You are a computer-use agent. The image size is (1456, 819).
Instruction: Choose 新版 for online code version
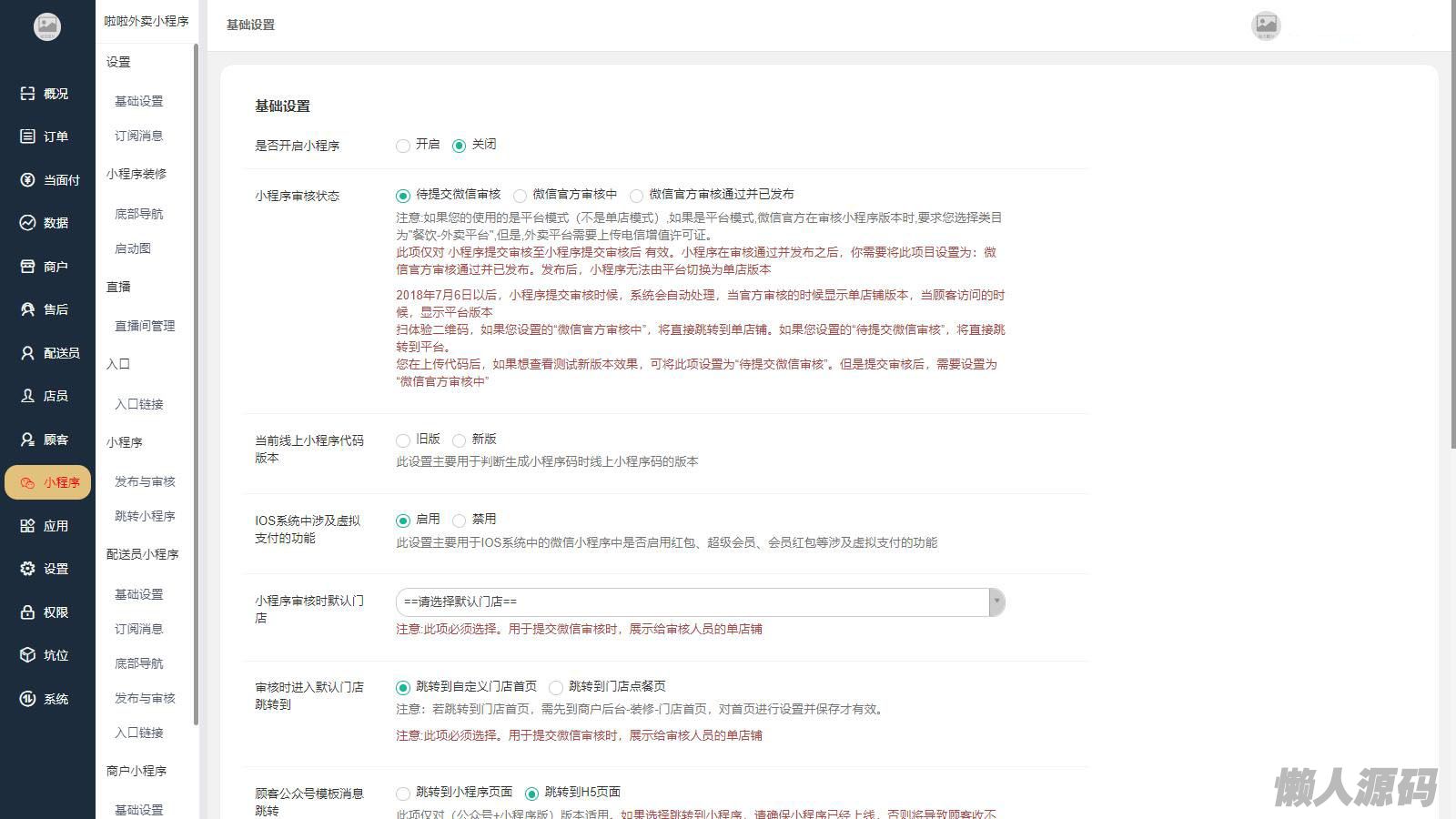460,440
